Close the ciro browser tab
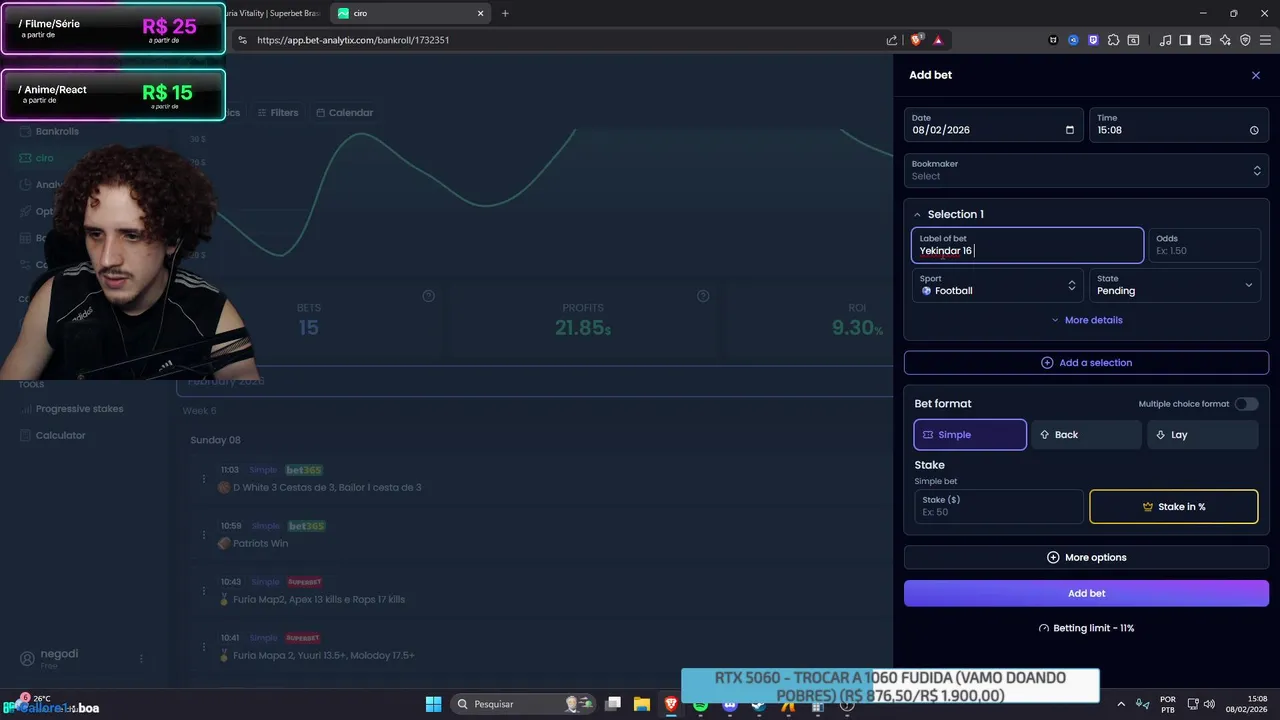 pos(481,13)
